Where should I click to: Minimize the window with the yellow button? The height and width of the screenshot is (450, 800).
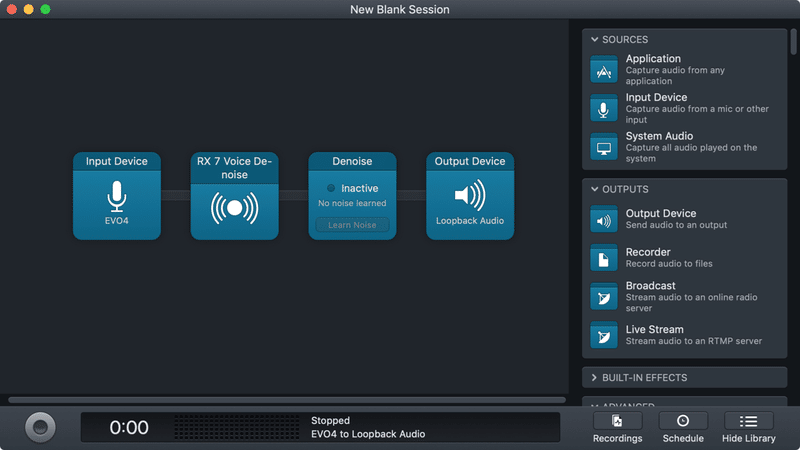[29, 9]
